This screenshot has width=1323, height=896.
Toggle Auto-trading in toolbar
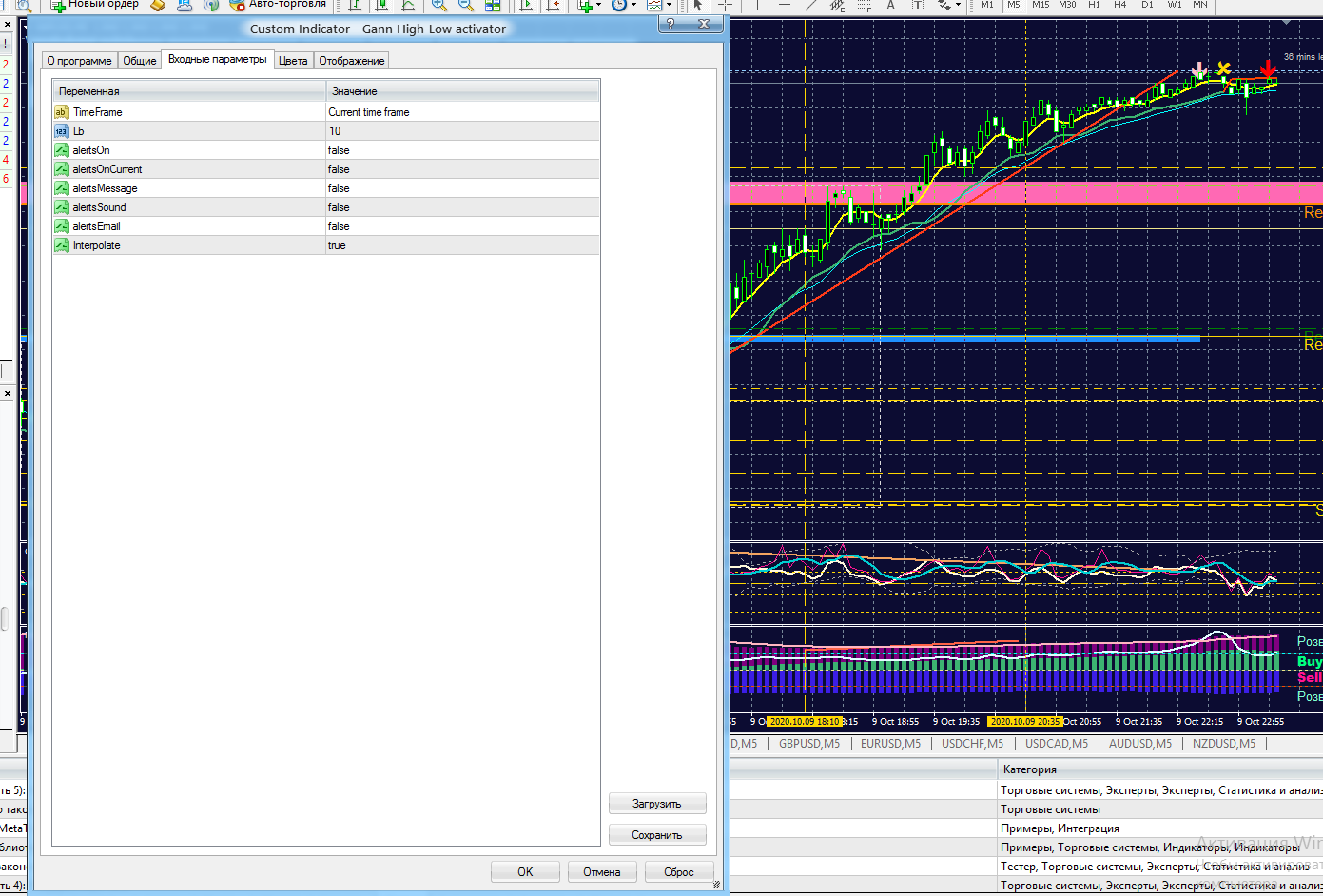(278, 5)
